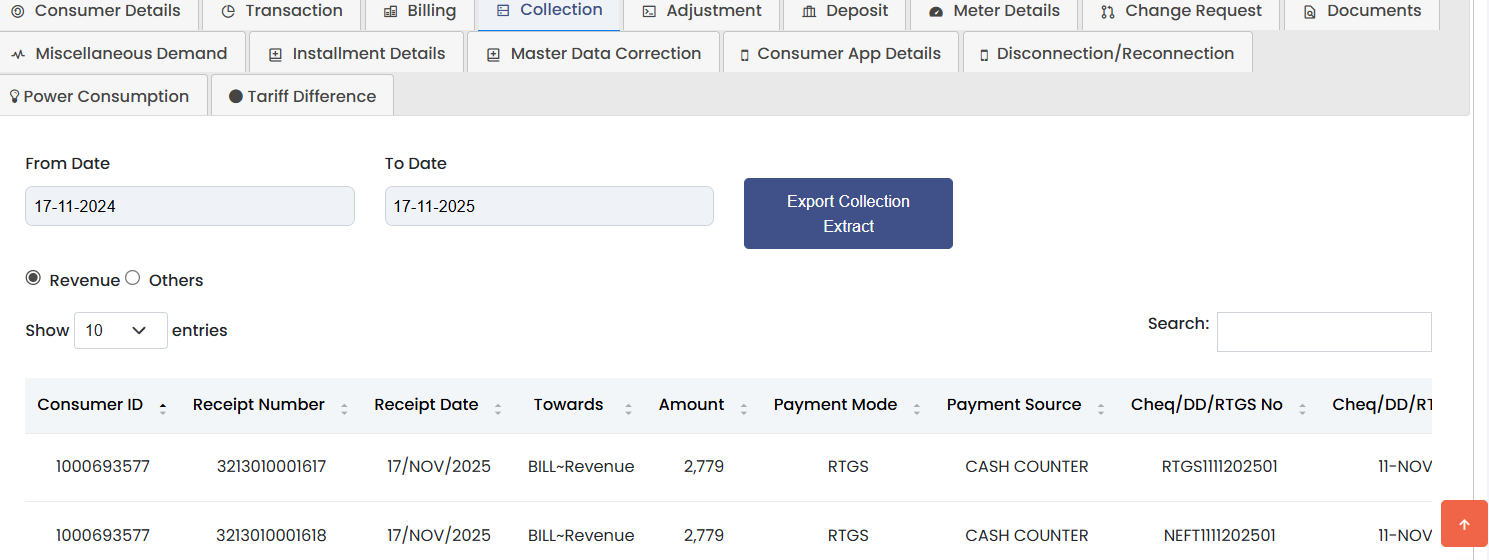
Task: Click the Deposit bank icon
Action: tap(809, 12)
